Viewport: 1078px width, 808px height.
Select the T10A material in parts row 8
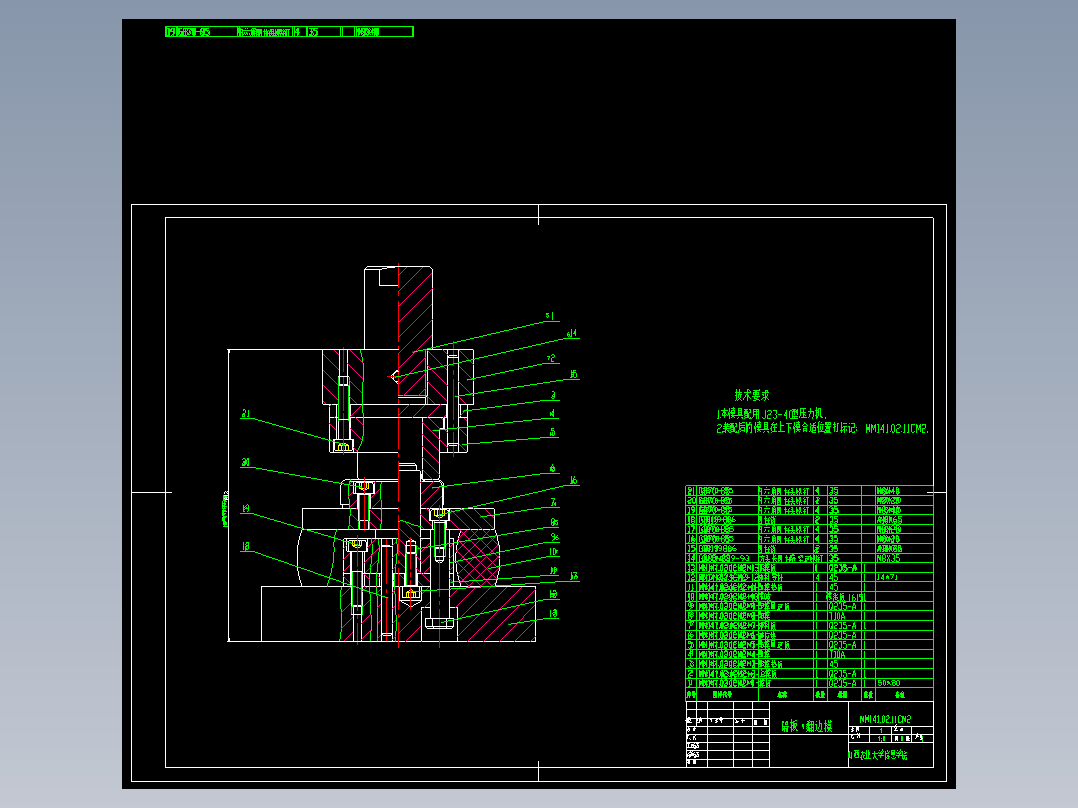click(837, 616)
